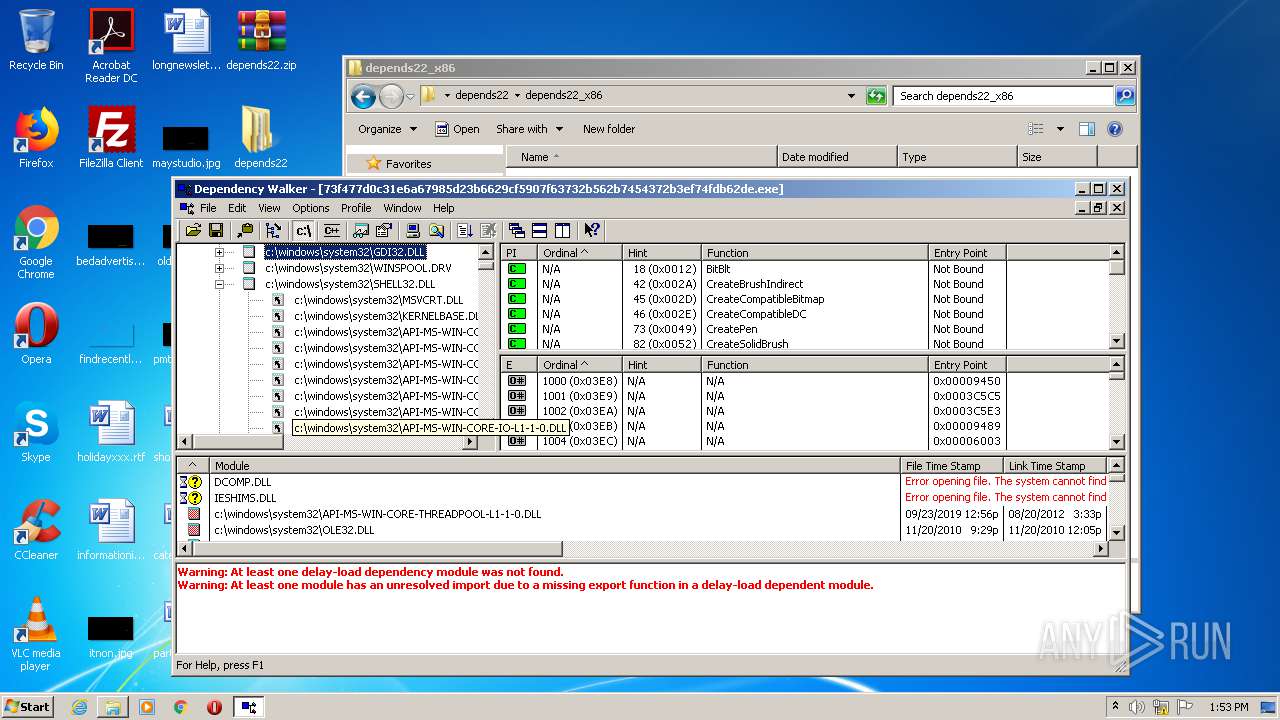
Task: Open the Organize dropdown in Explorer
Action: pos(387,129)
